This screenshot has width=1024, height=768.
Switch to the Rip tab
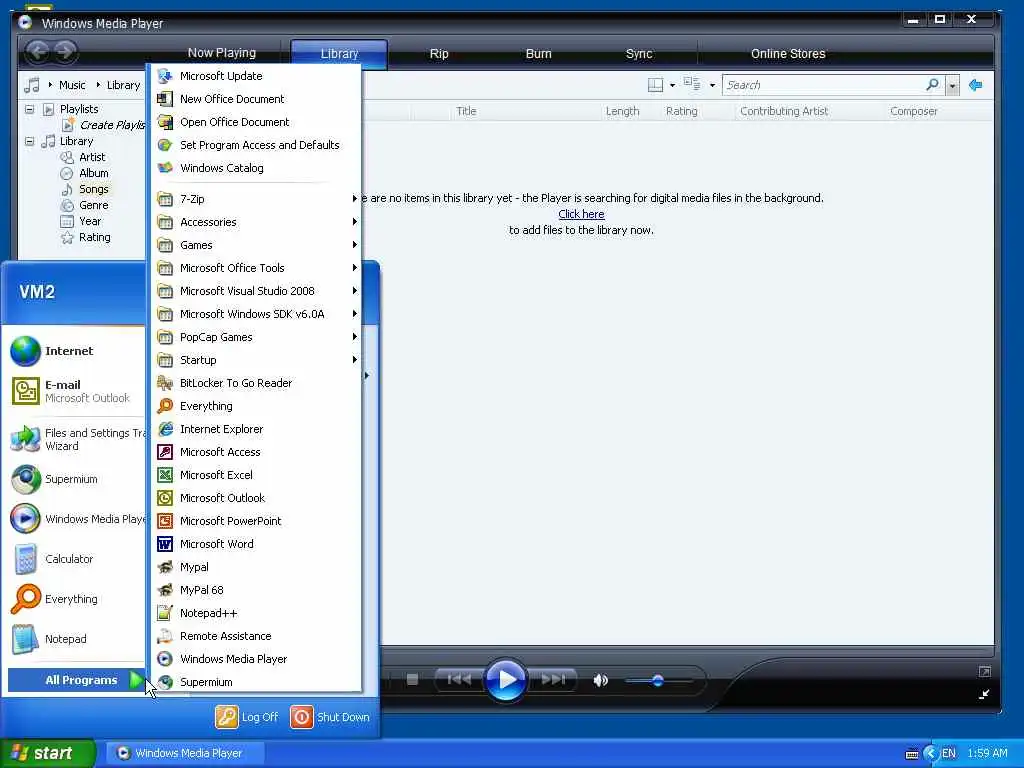(439, 54)
